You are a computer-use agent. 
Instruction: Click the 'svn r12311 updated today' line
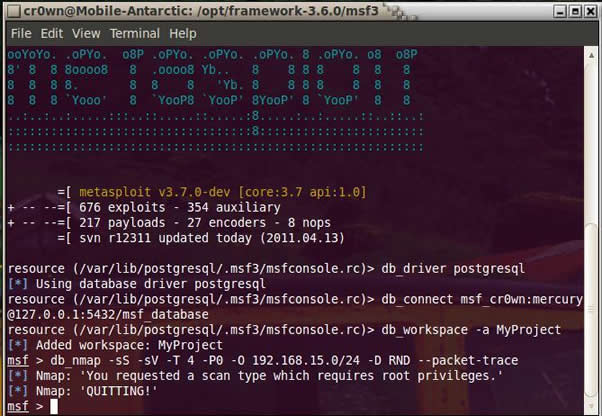click(x=212, y=238)
